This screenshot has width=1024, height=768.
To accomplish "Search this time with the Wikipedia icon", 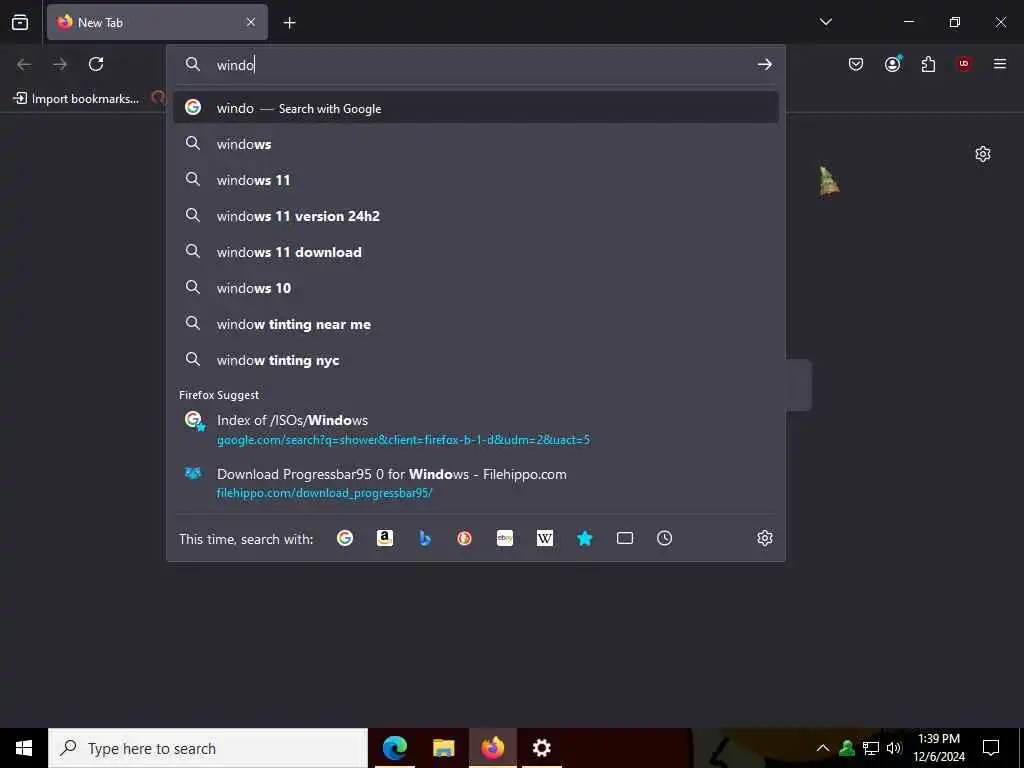I will click(x=545, y=538).
